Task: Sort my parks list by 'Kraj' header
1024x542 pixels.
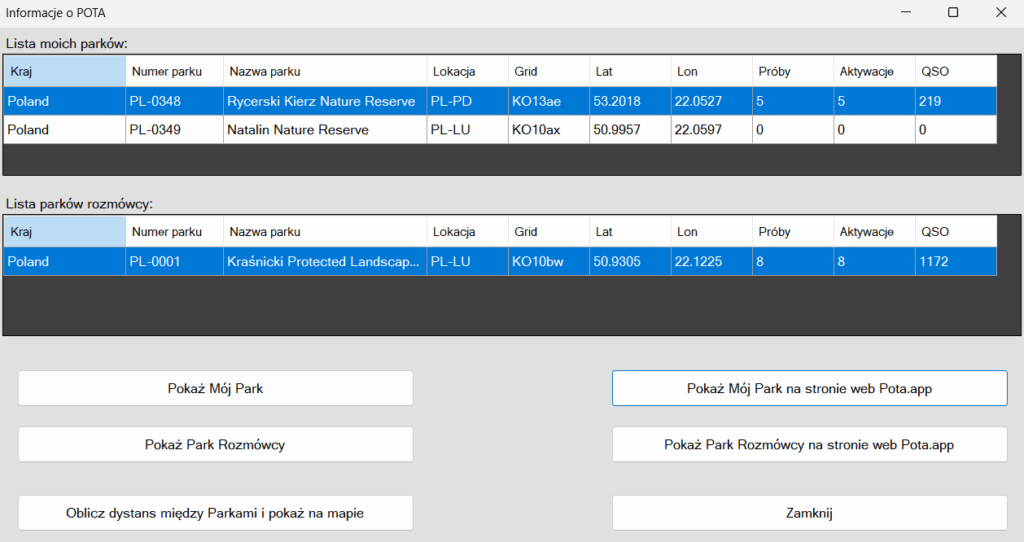Action: point(65,71)
